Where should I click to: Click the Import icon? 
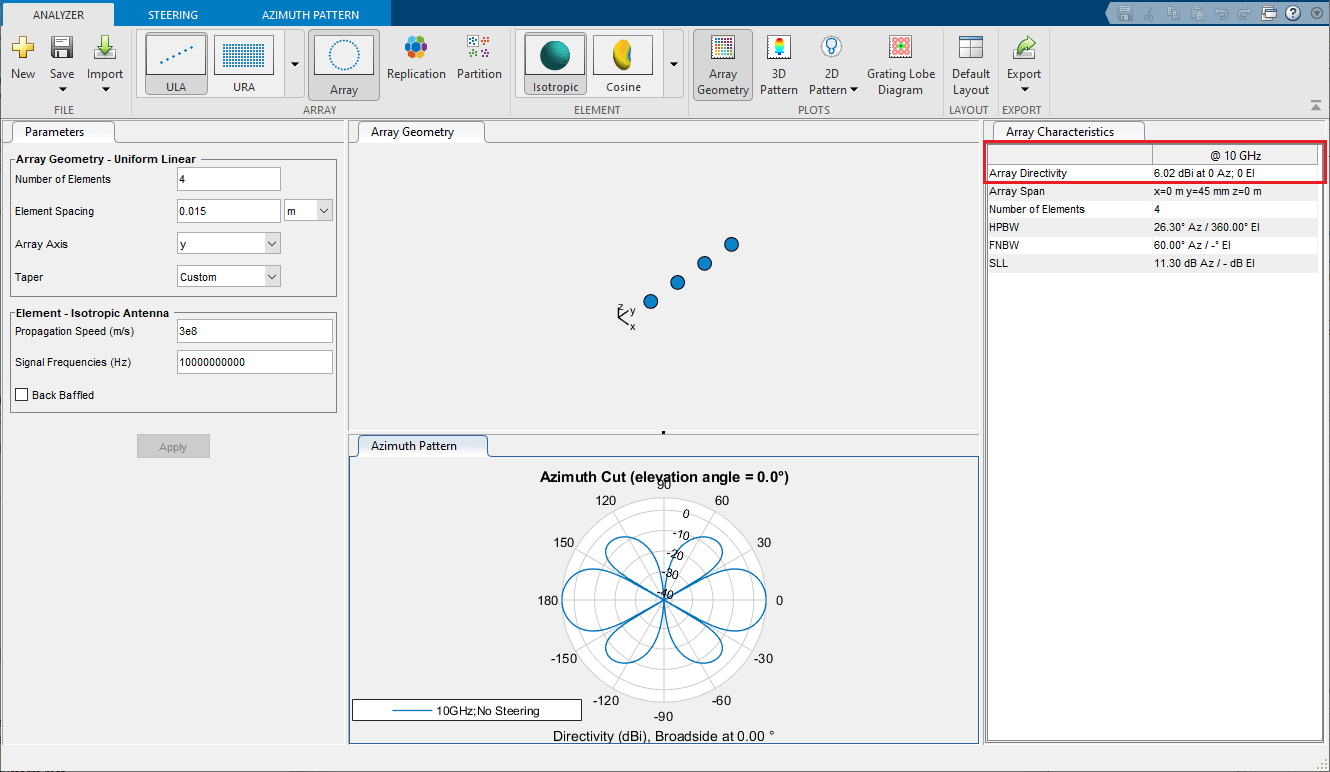click(x=105, y=48)
